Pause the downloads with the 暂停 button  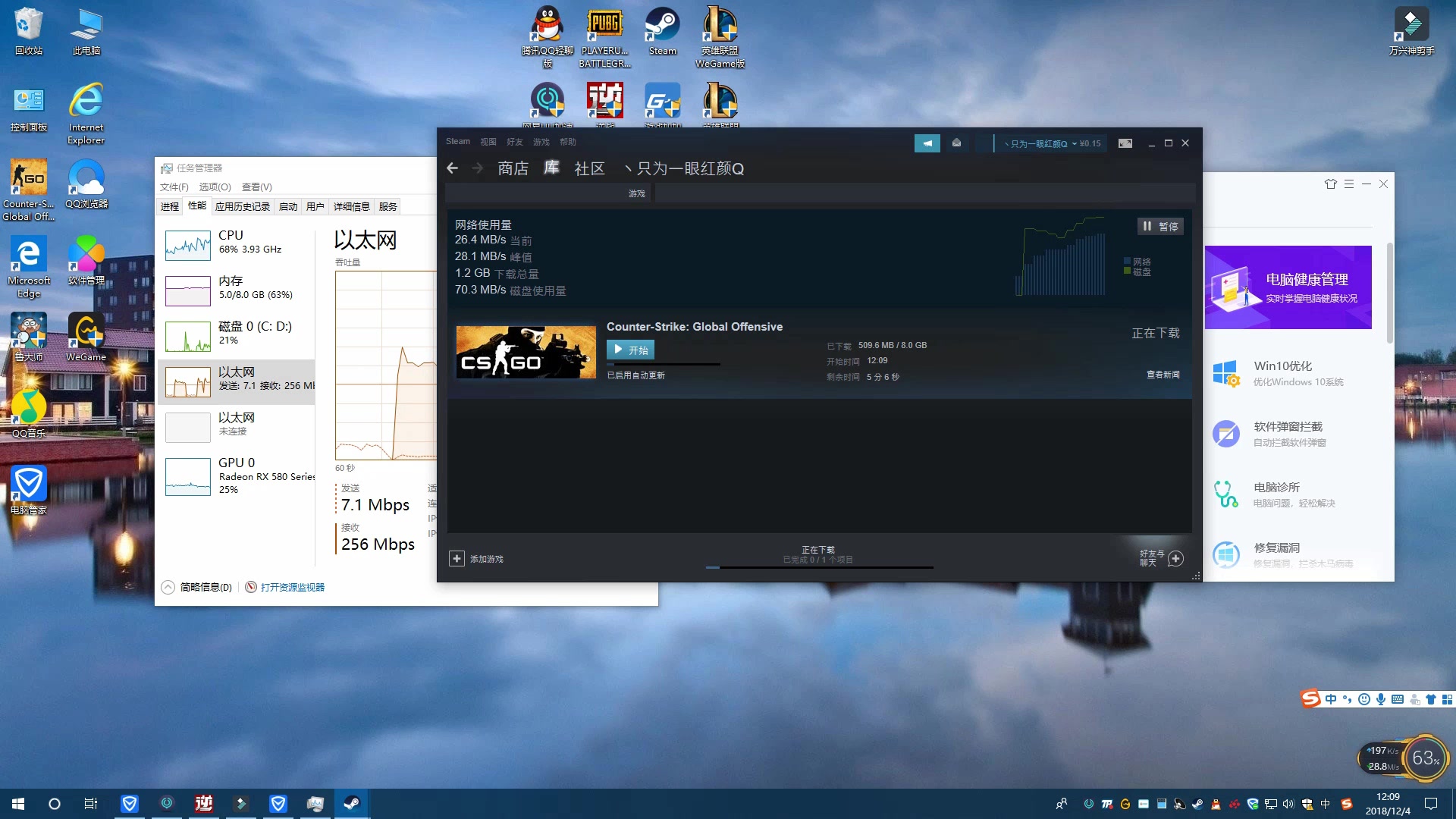1160,226
